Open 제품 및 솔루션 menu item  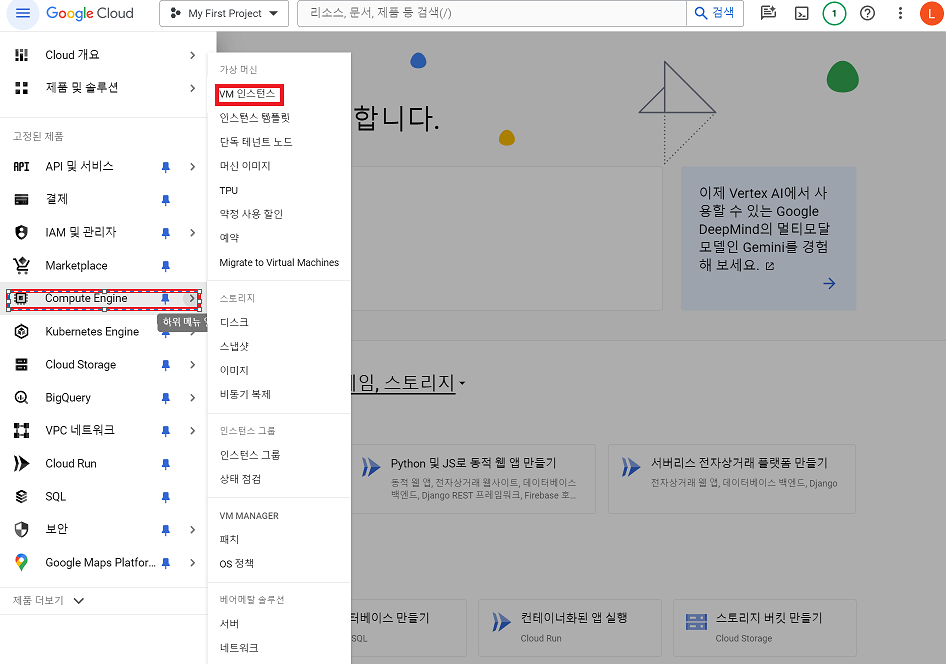click(x=81, y=88)
